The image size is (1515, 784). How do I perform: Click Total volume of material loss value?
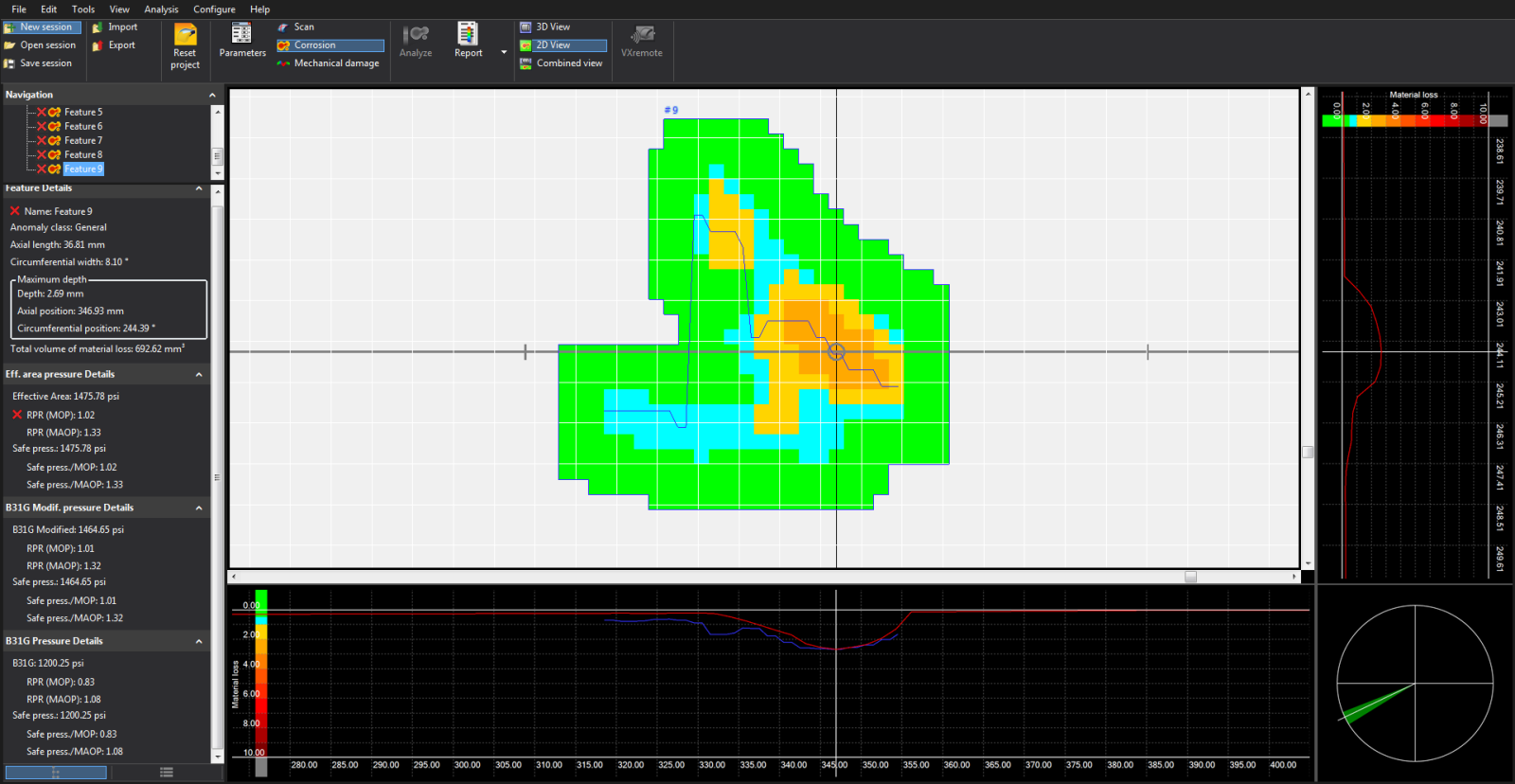pyautogui.click(x=98, y=349)
